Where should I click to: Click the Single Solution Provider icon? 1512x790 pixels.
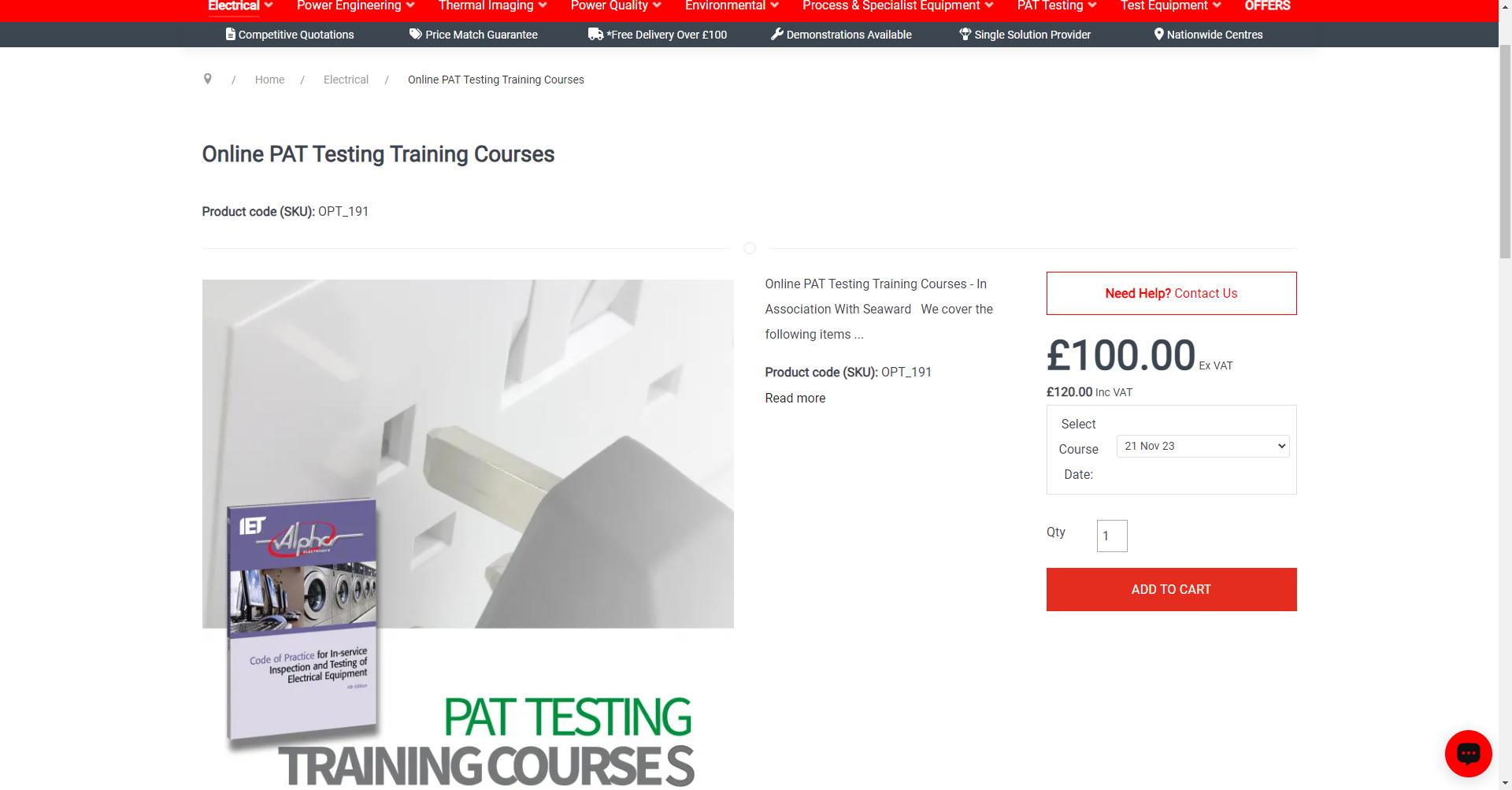(x=965, y=34)
